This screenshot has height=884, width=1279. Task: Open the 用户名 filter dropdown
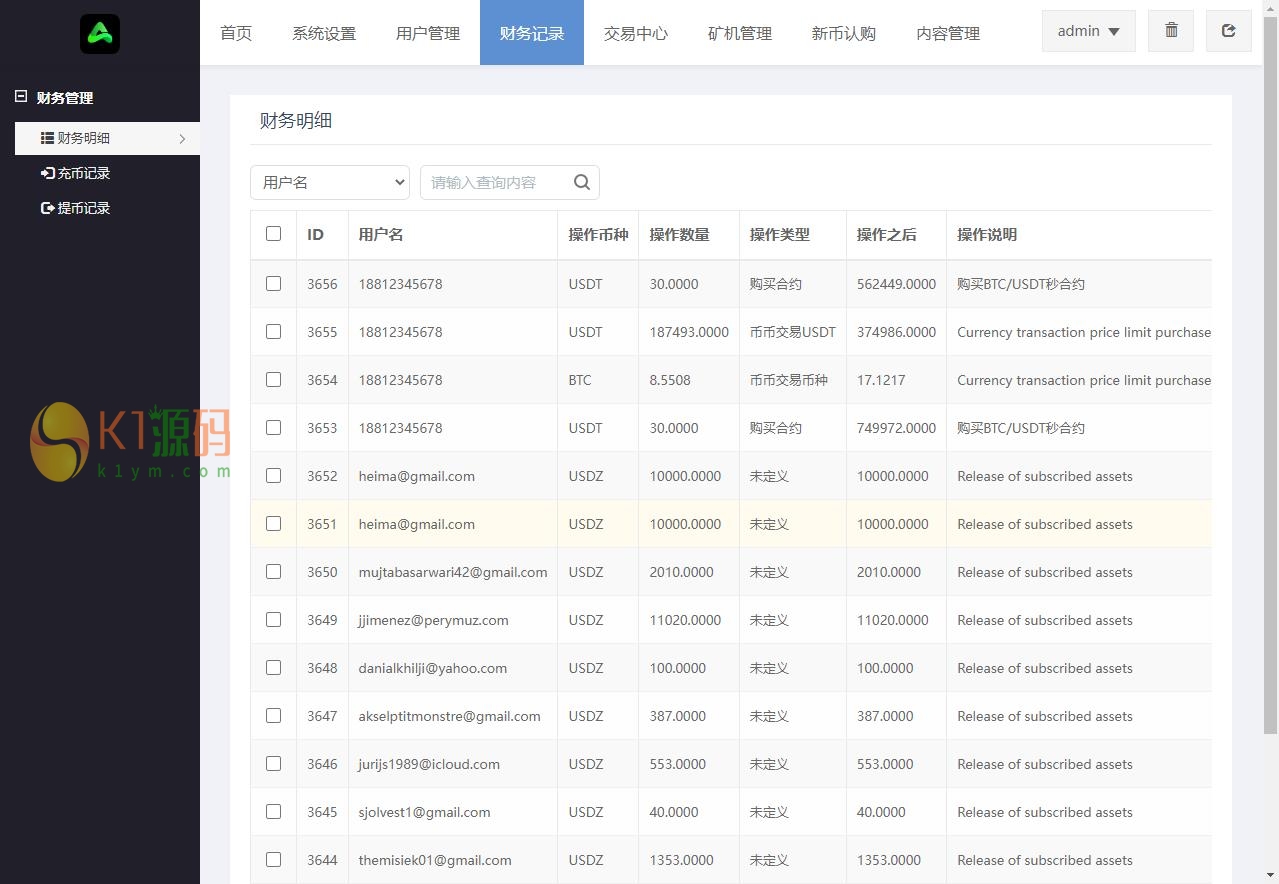pos(330,182)
